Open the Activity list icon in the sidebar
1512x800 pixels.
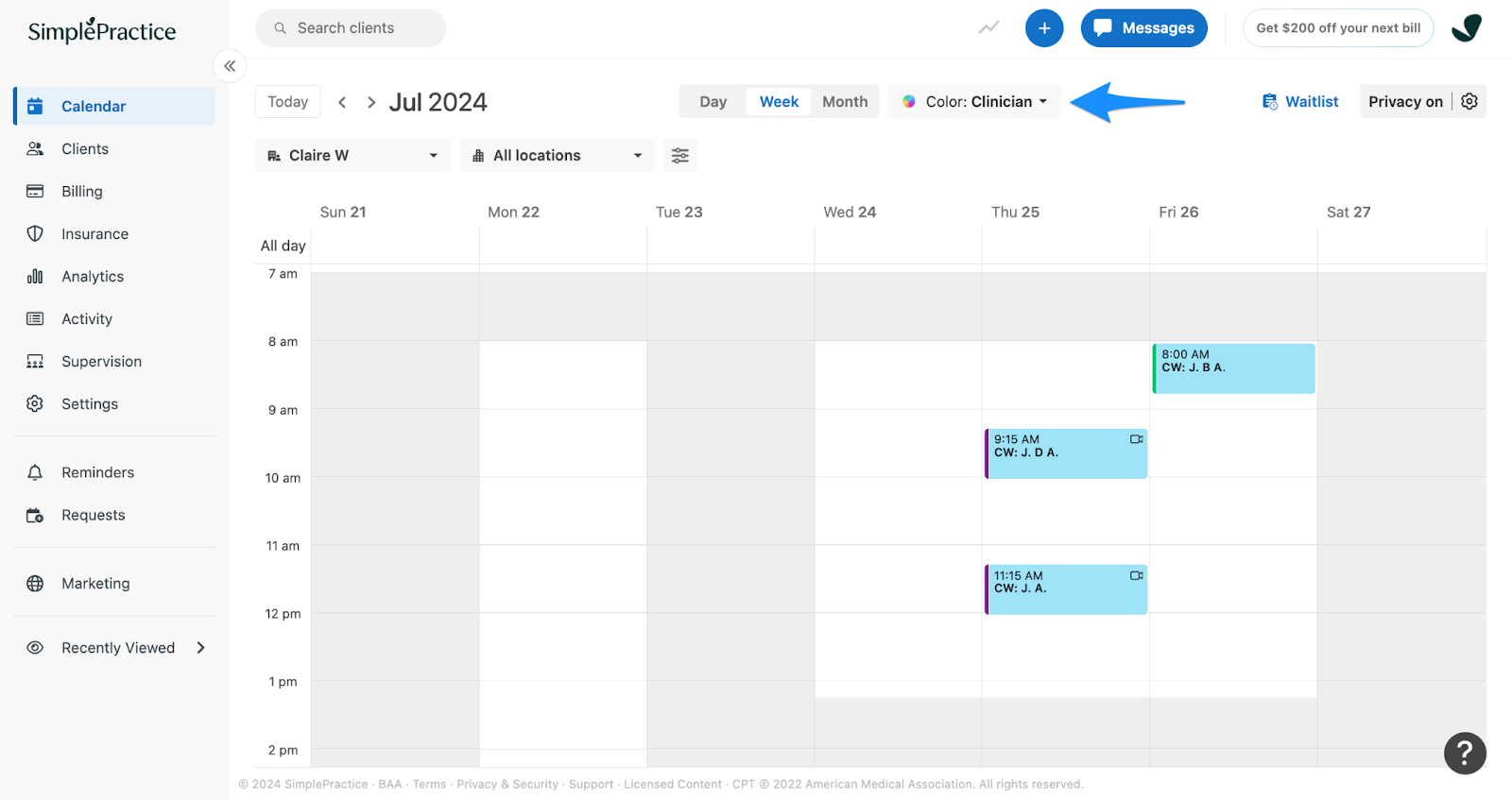point(35,318)
